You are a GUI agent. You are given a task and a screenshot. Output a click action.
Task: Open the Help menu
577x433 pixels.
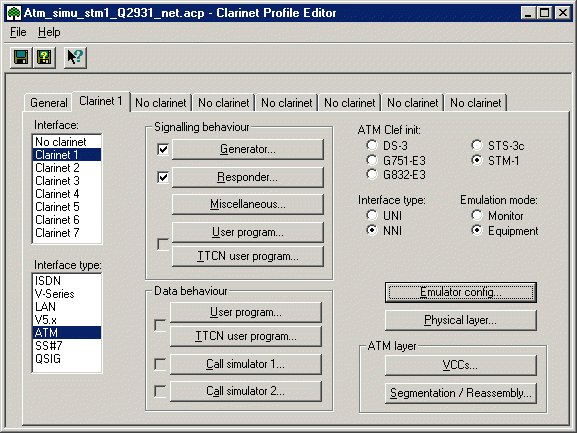pyautogui.click(x=49, y=32)
